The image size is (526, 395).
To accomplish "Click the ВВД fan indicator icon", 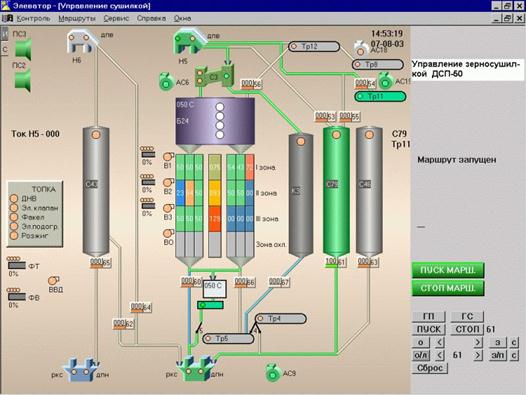I will pos(53,280).
